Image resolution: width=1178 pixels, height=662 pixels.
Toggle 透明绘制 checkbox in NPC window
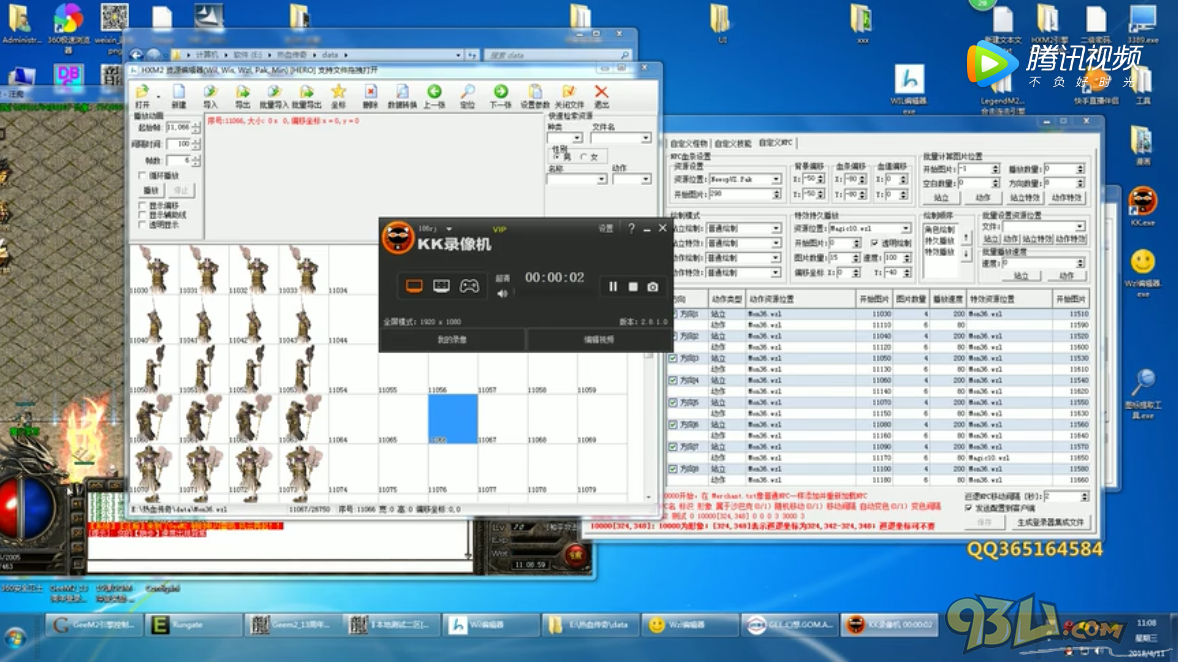pyautogui.click(x=874, y=243)
